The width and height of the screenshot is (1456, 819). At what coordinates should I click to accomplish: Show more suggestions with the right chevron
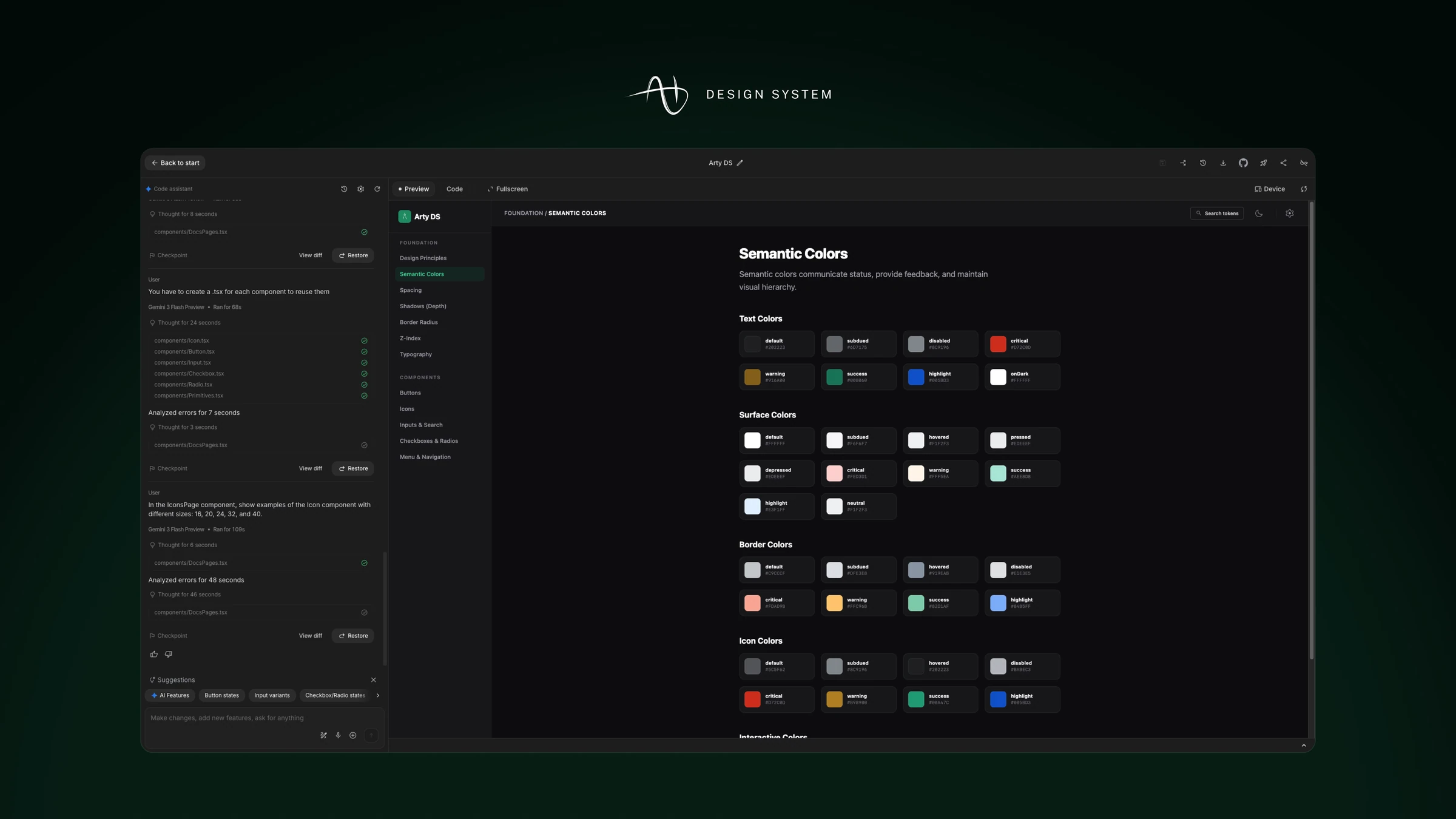coord(377,696)
